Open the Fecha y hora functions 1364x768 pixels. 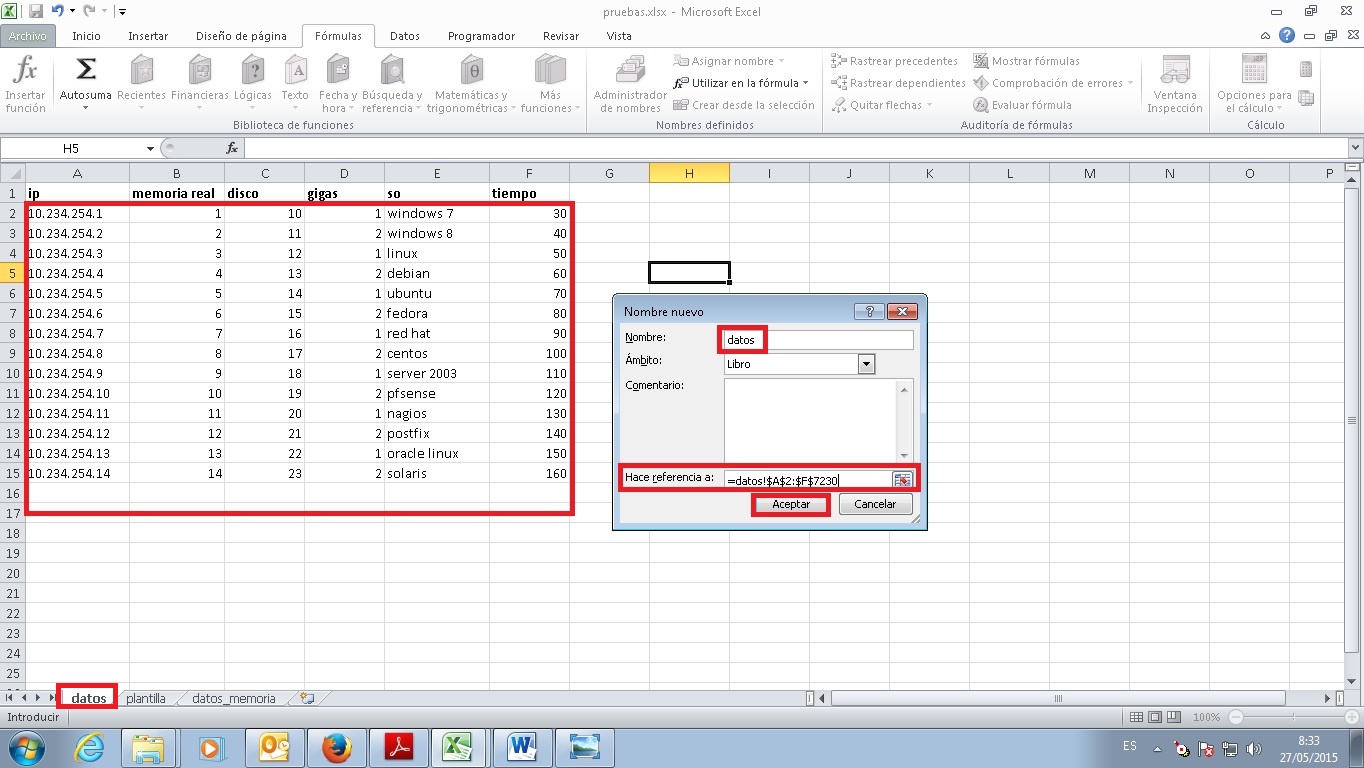337,82
